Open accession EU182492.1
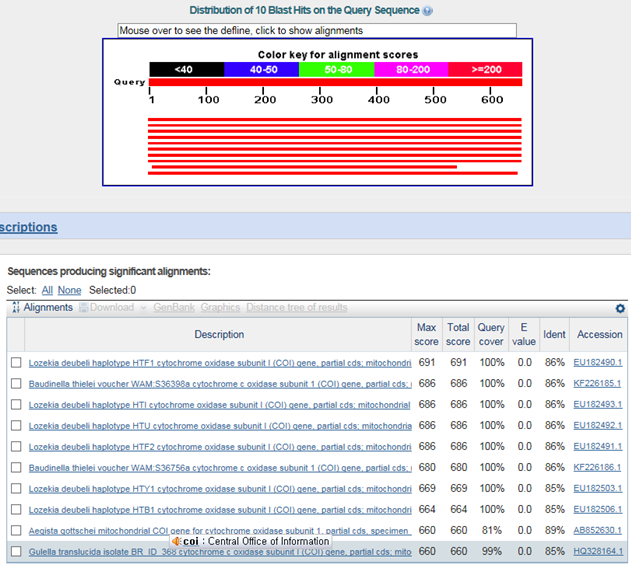The height and width of the screenshot is (567, 631). [x=598, y=425]
